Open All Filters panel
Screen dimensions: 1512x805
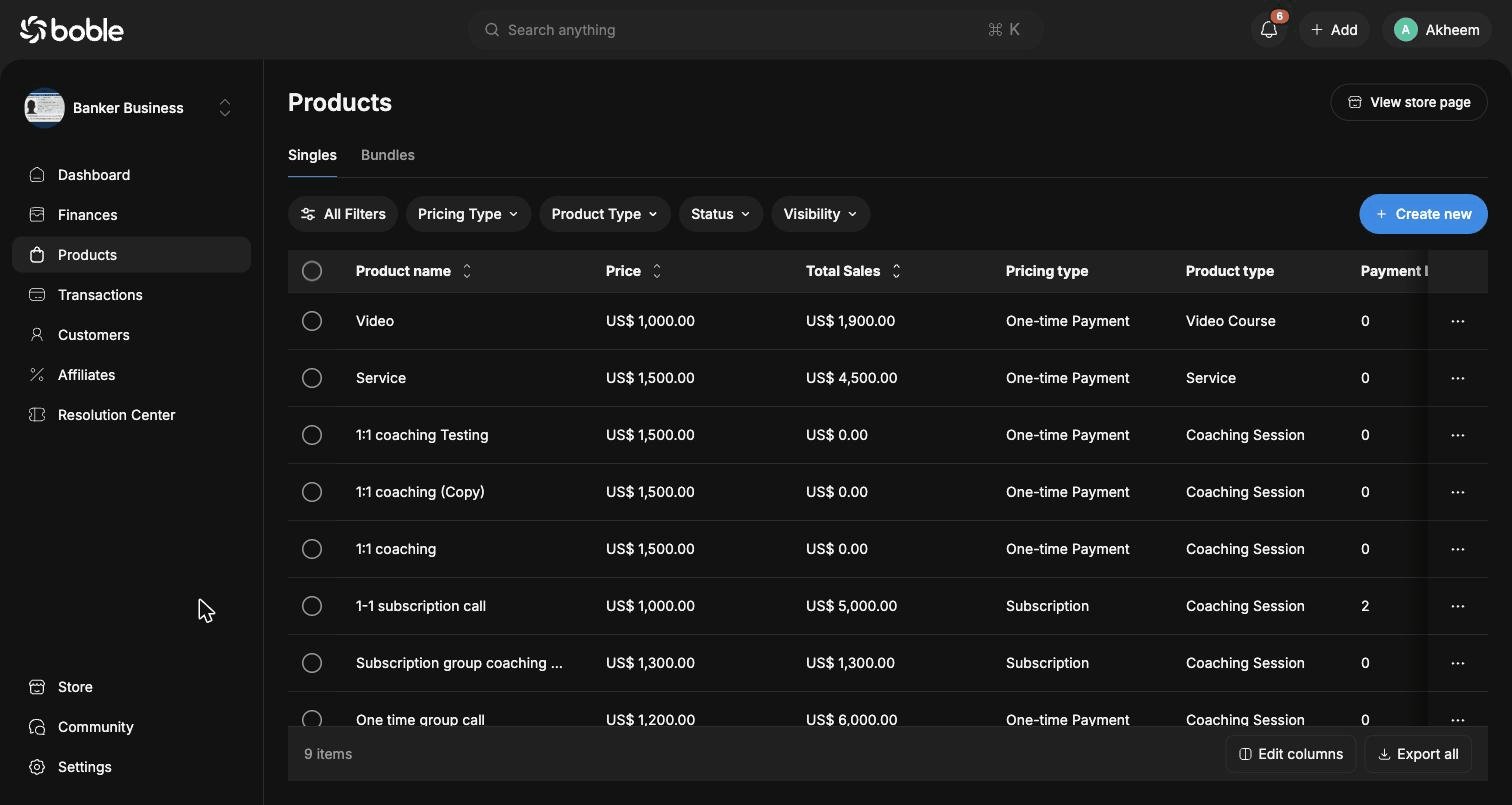343,214
